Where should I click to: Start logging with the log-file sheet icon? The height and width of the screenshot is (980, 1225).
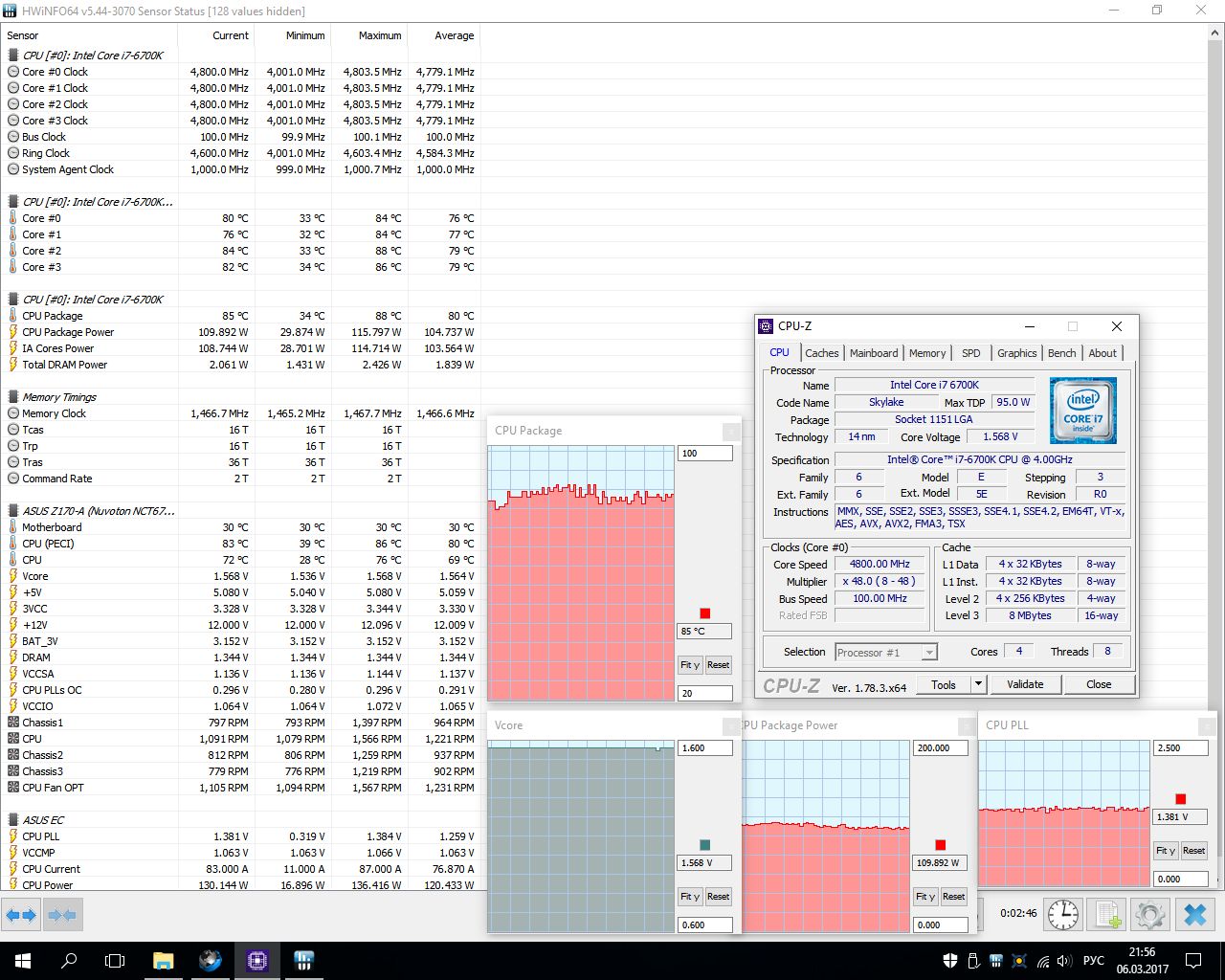1107,915
